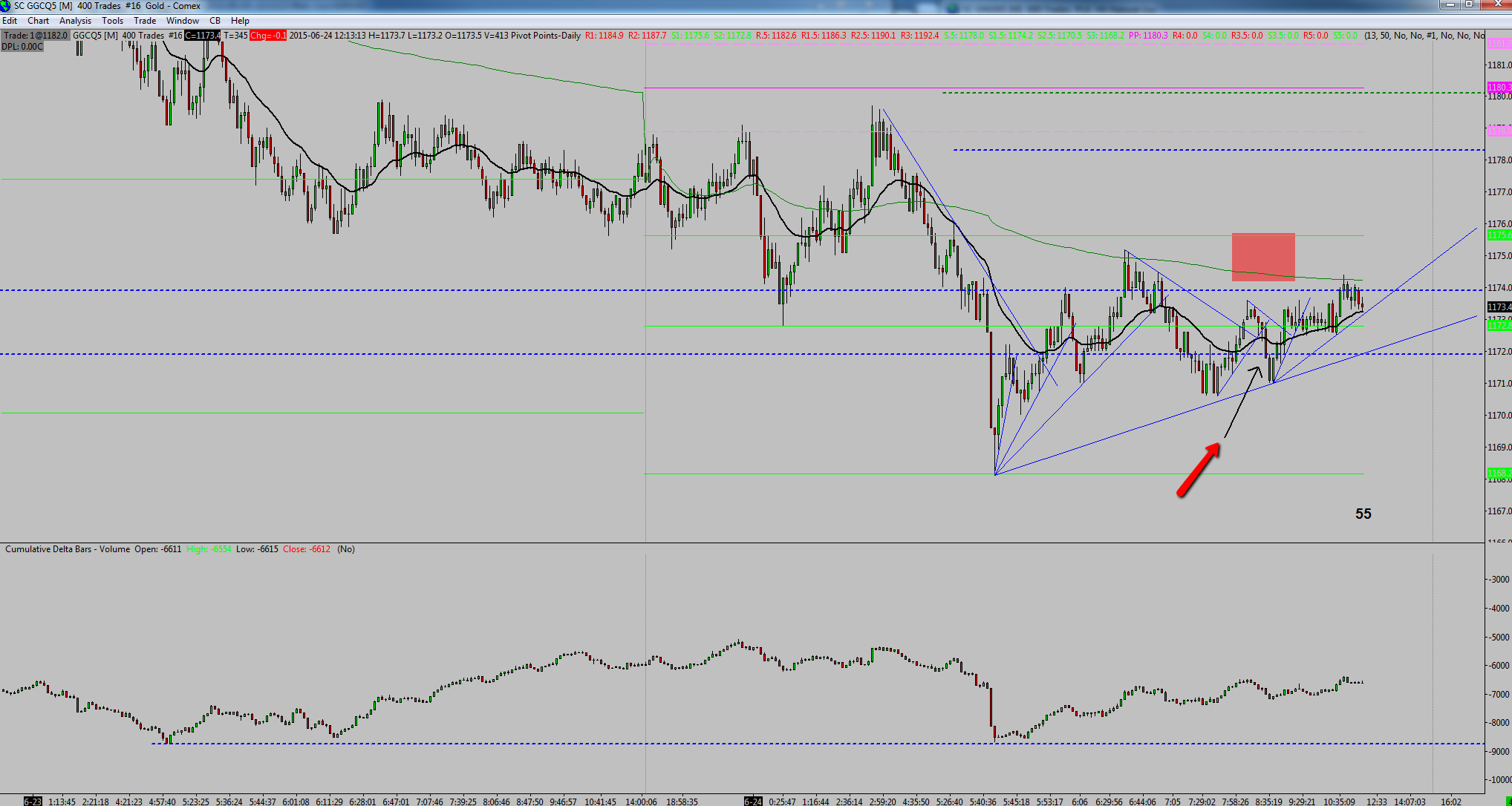Click the R3: 1192.4 pivot value

pyautogui.click(x=919, y=36)
